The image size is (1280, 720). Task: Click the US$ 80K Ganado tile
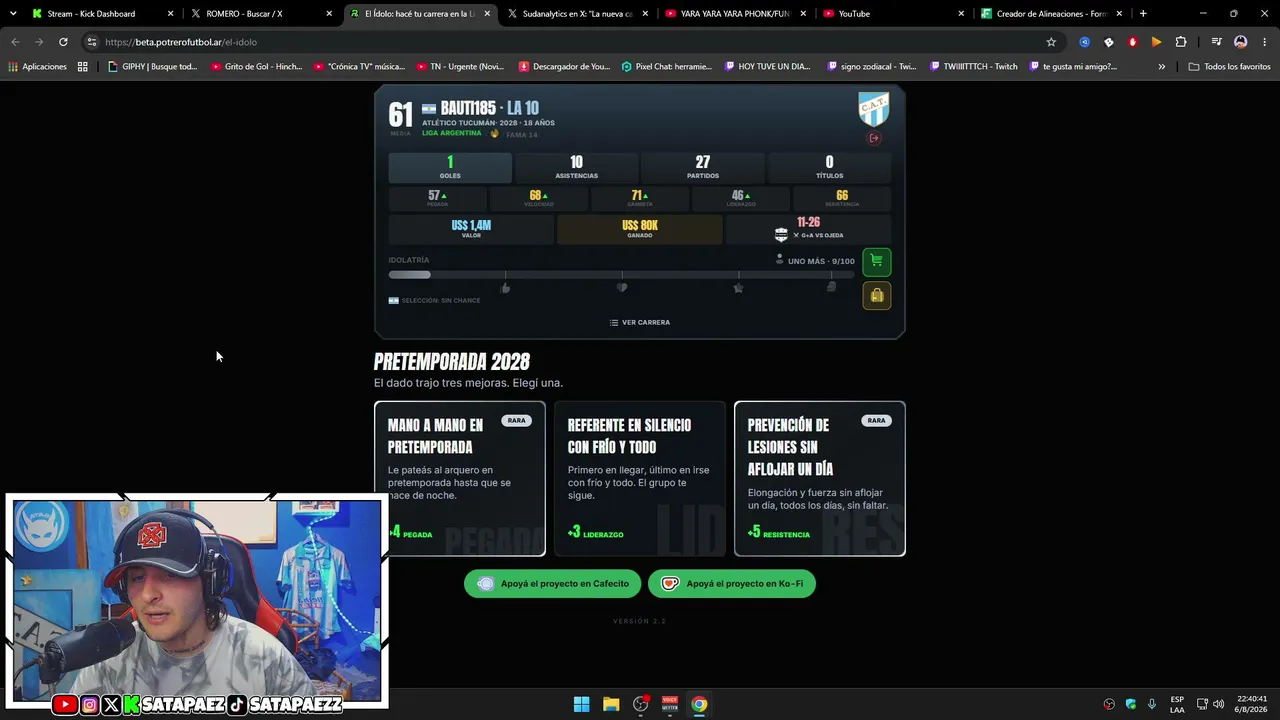[x=640, y=229]
